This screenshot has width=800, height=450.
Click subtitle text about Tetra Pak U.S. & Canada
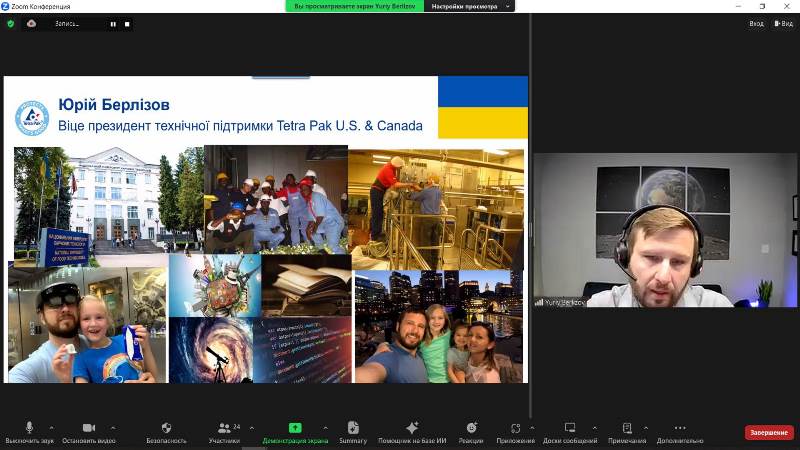(240, 126)
